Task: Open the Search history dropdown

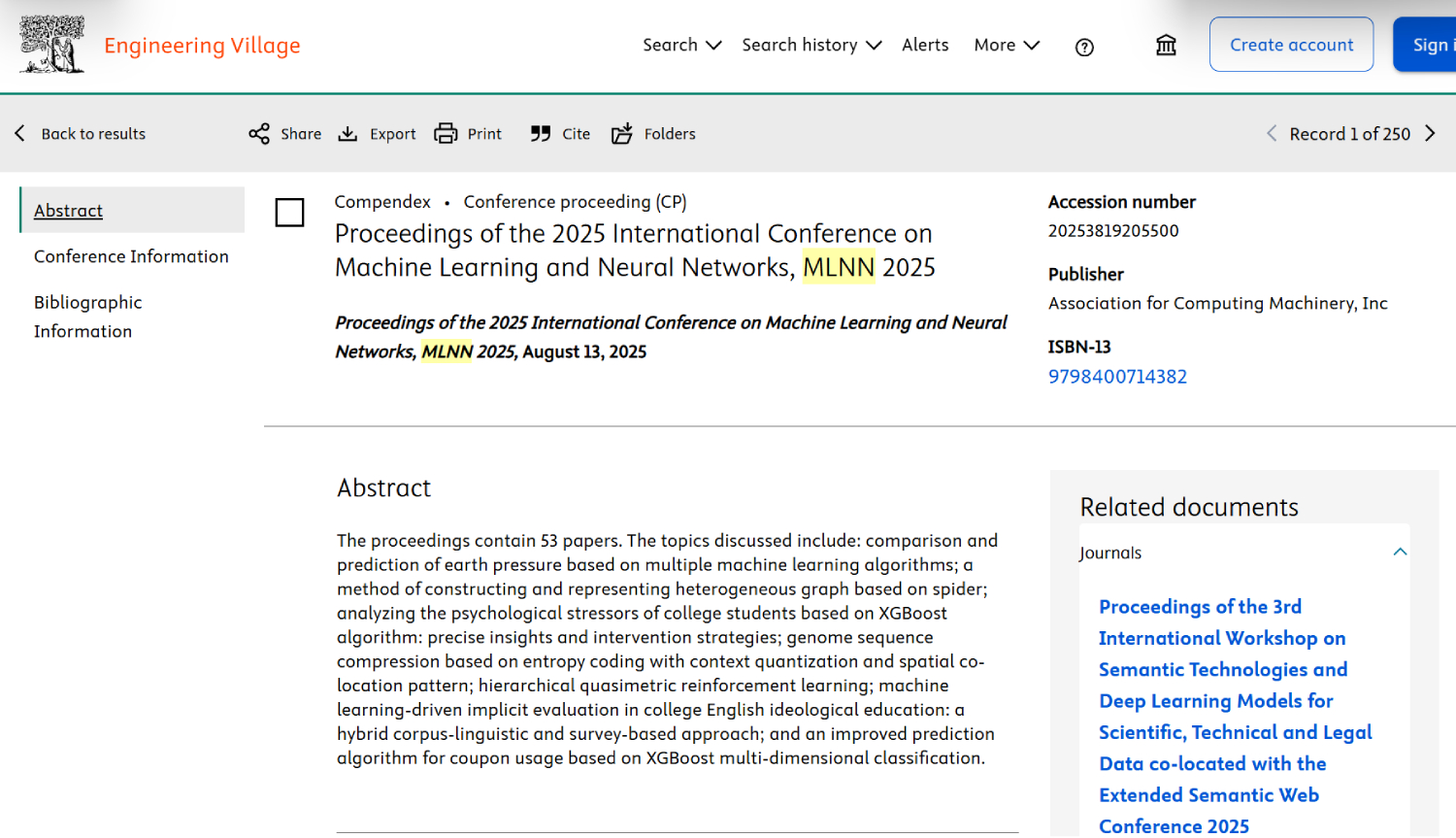Action: pyautogui.click(x=811, y=45)
